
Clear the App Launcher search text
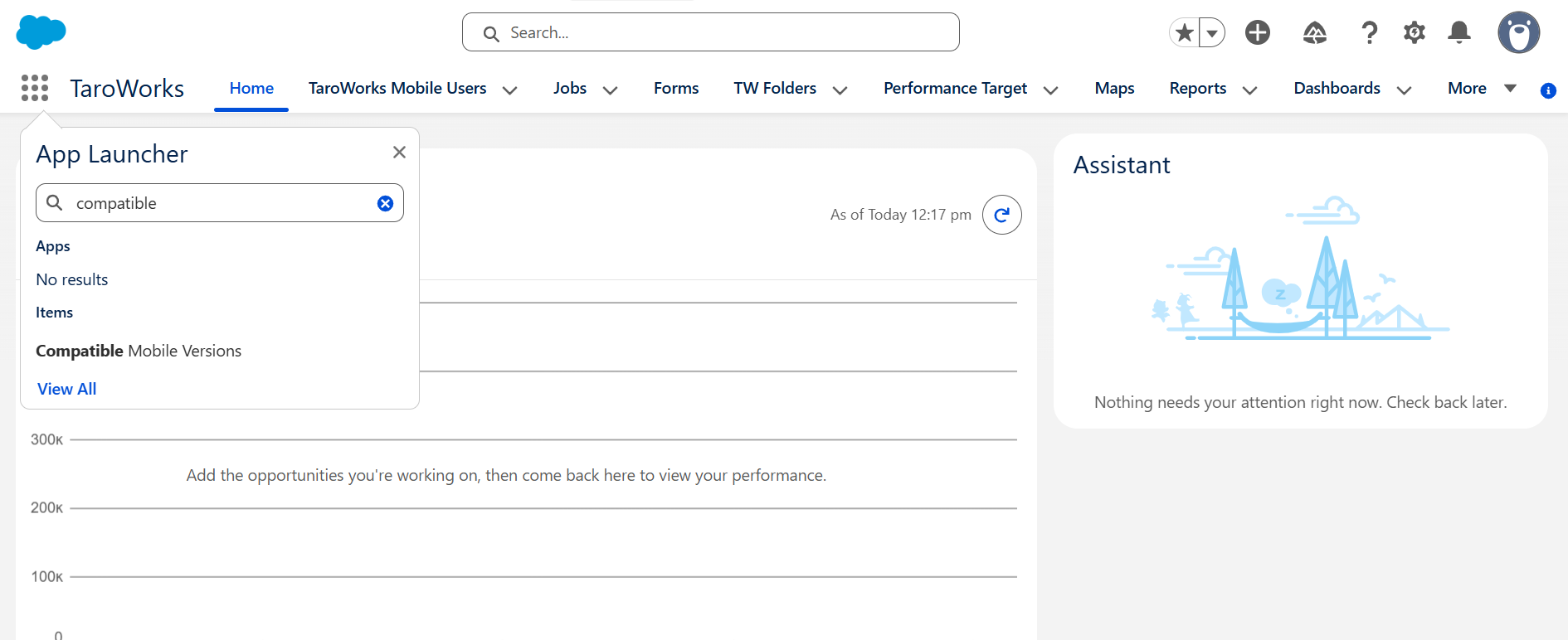click(385, 203)
